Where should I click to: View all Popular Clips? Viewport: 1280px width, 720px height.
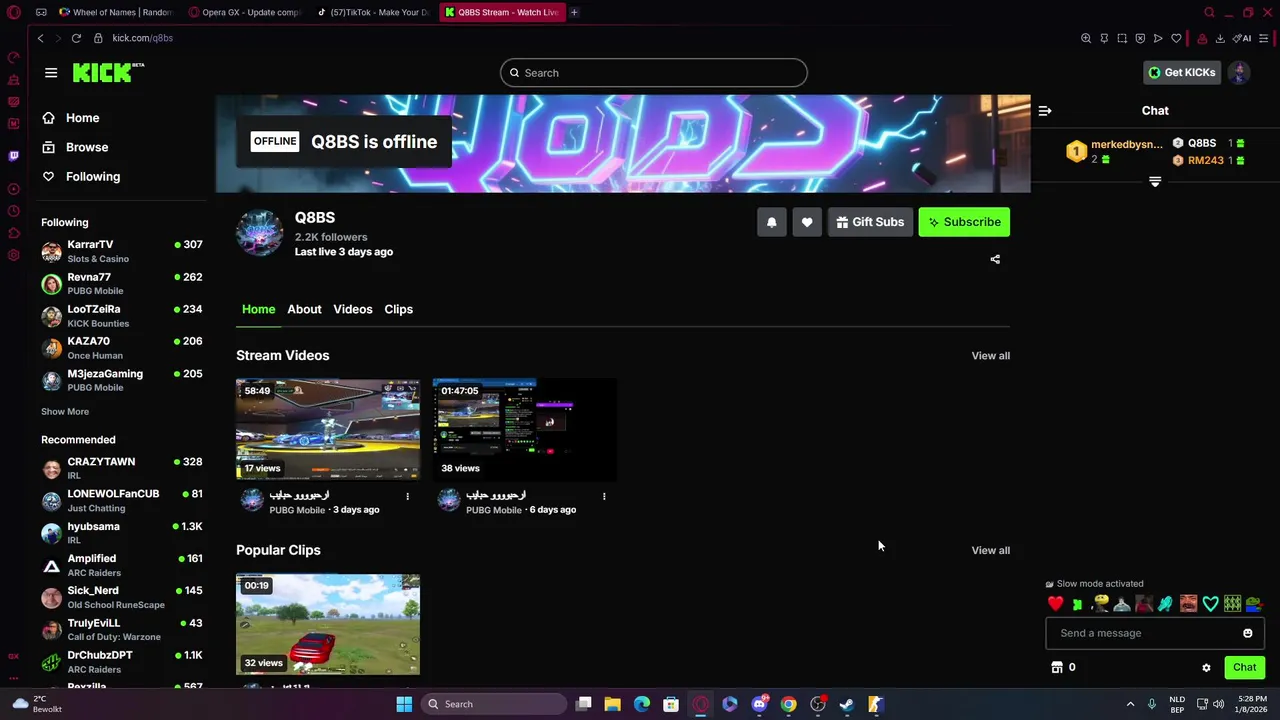991,550
